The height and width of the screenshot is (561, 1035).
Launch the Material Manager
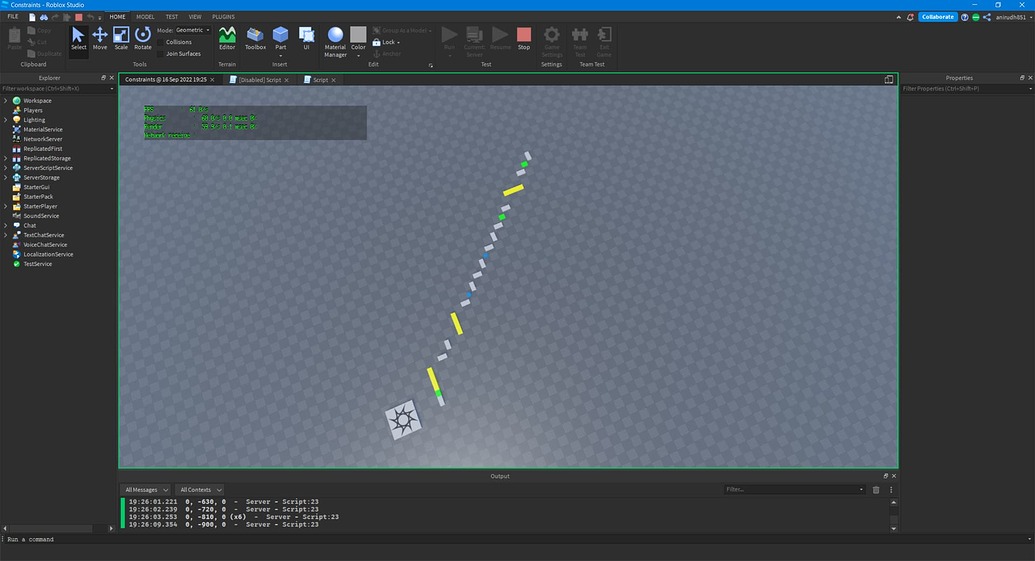coord(335,42)
